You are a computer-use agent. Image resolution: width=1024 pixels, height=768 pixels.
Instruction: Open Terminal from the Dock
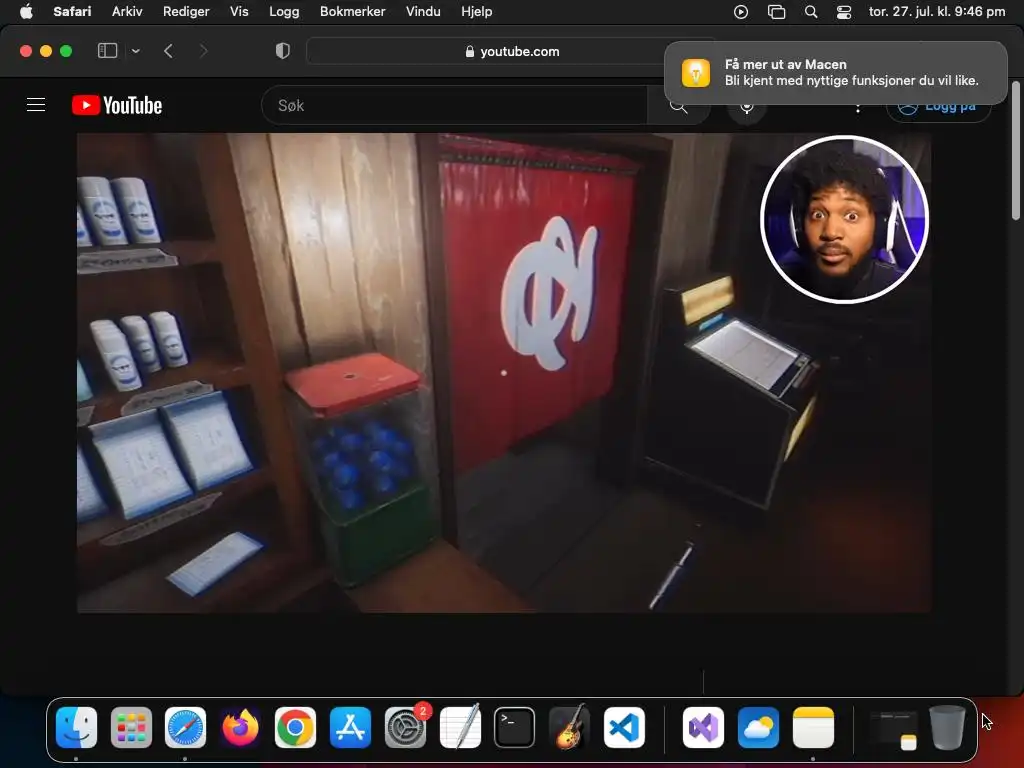click(515, 728)
